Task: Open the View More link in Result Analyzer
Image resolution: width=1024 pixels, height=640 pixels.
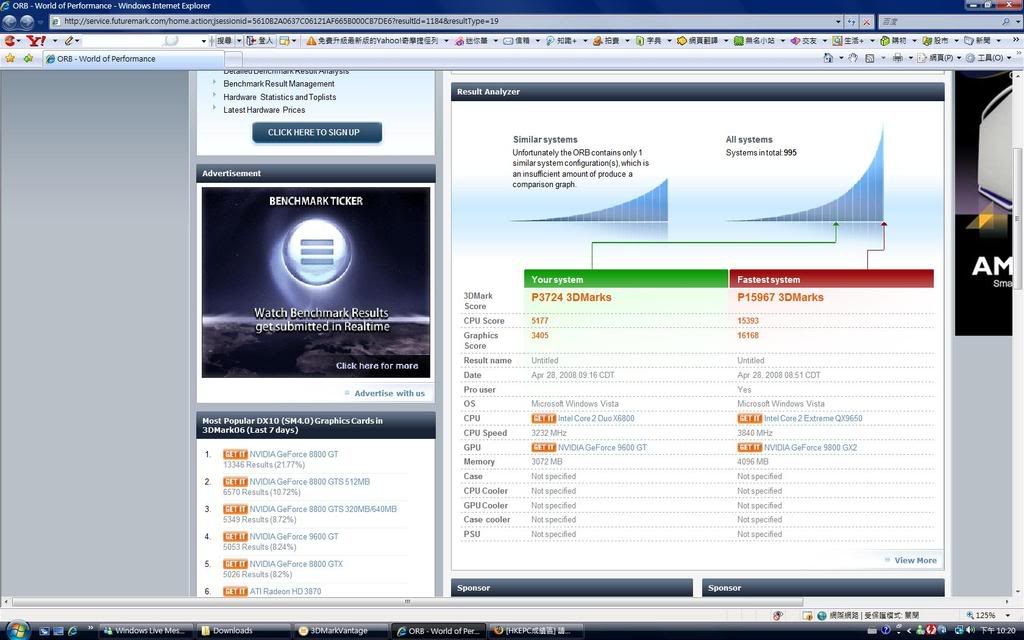Action: point(915,560)
